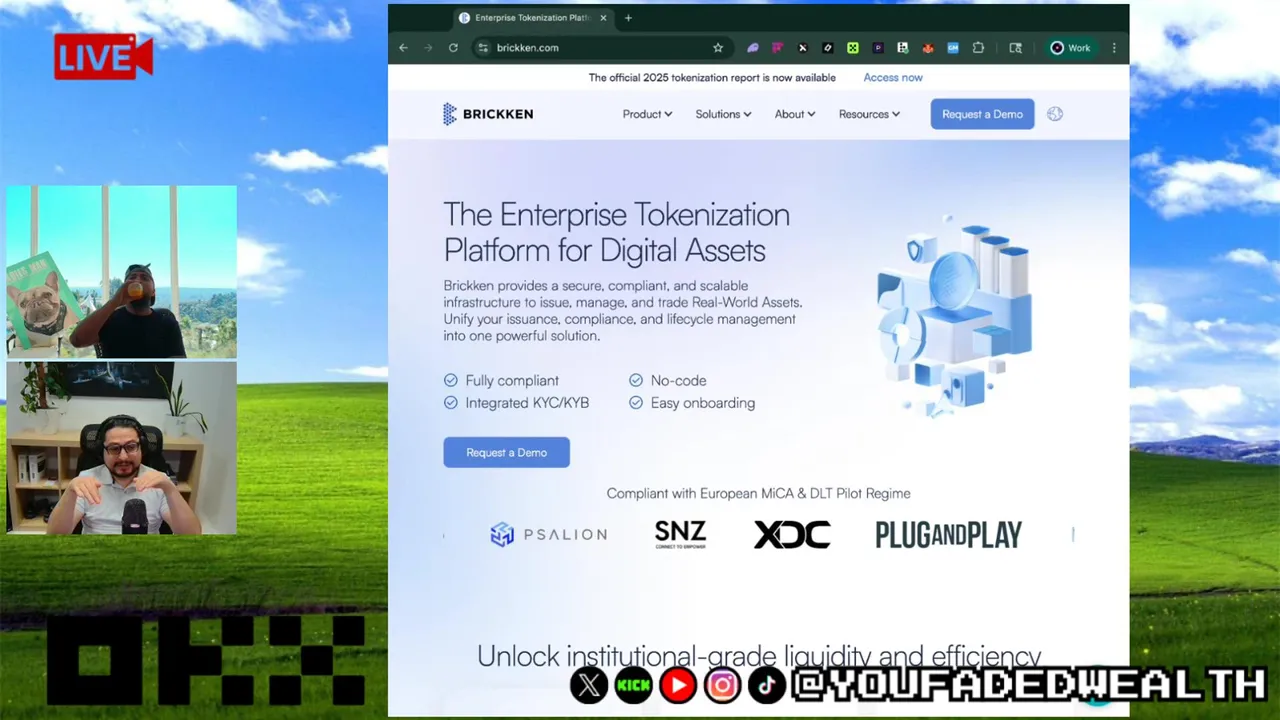This screenshot has height=720, width=1280.
Task: Open the orange fox extension icon
Action: (928, 48)
